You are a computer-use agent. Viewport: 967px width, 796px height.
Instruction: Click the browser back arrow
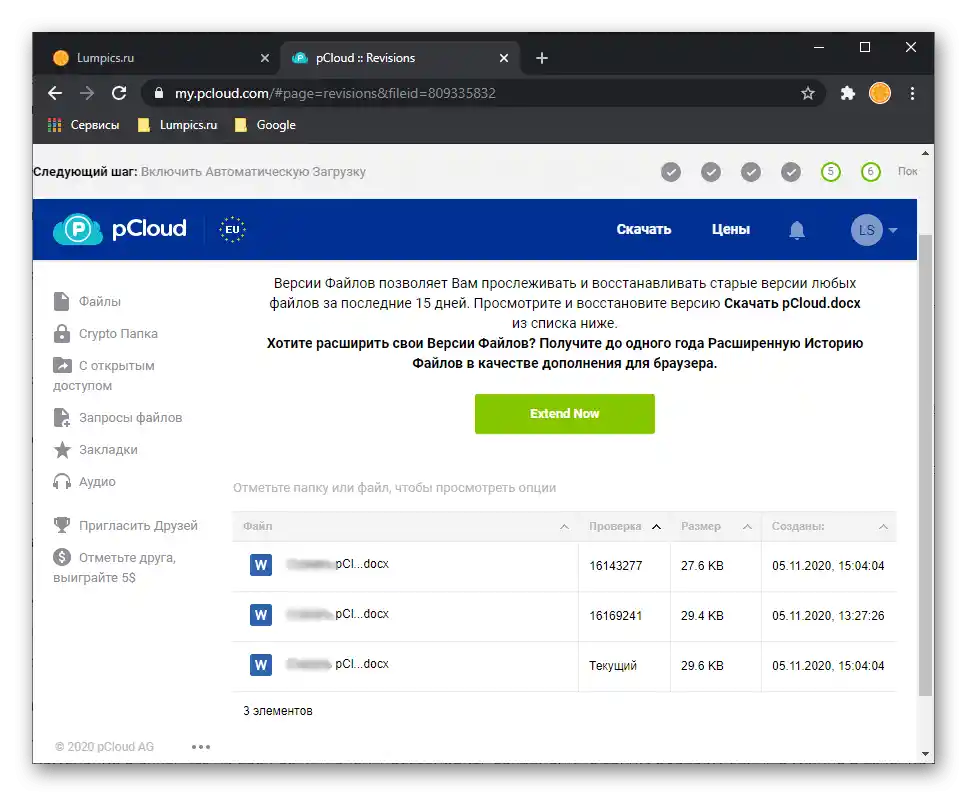pyautogui.click(x=55, y=93)
